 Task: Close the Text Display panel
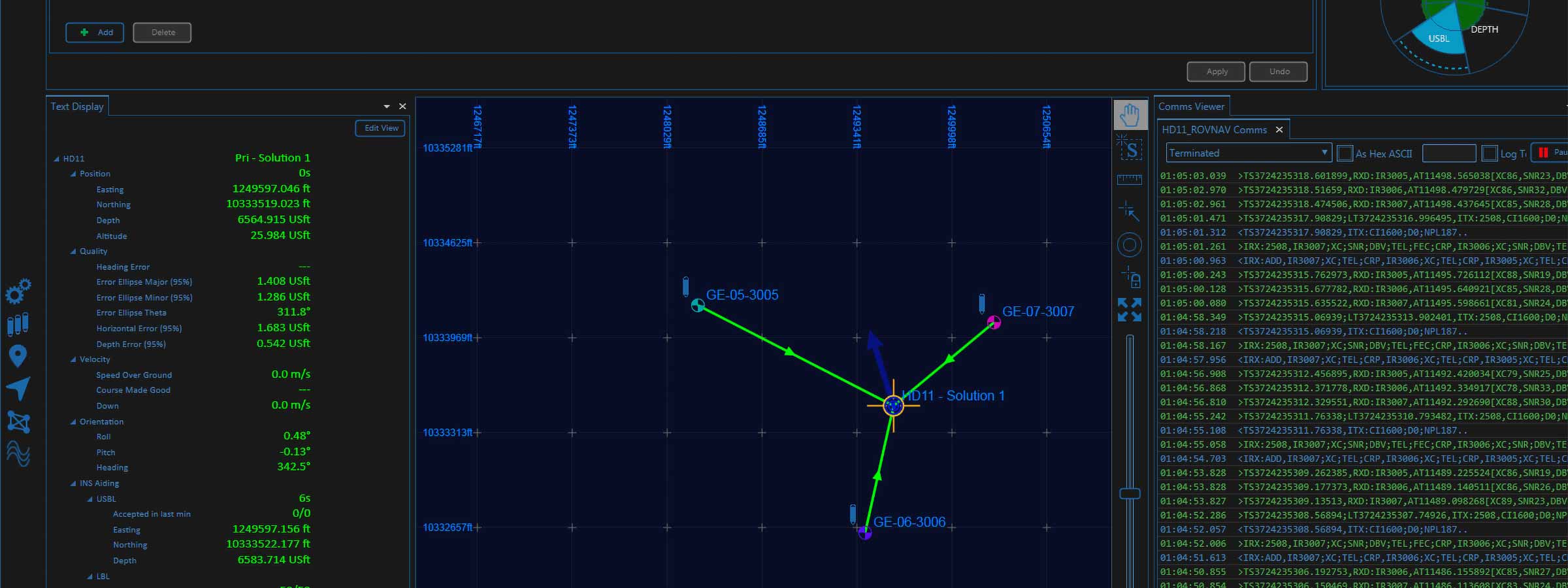pos(402,106)
